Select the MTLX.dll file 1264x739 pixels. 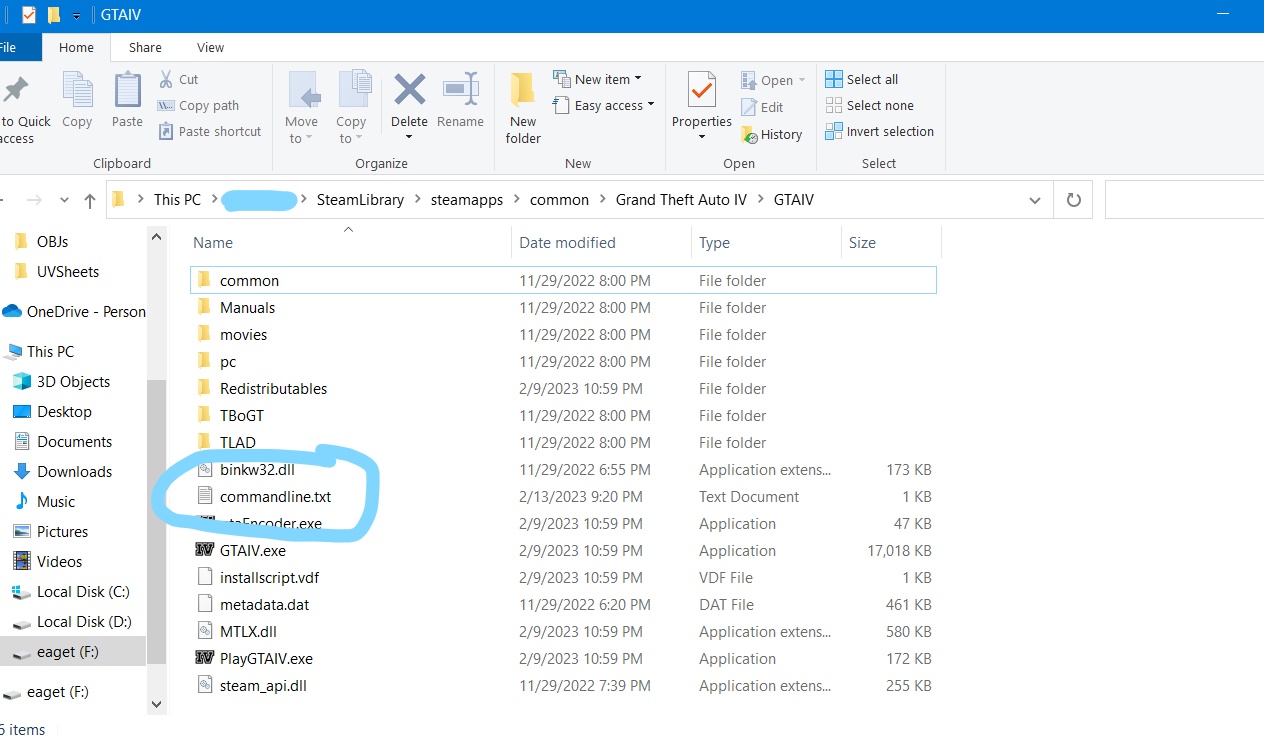click(563, 631)
